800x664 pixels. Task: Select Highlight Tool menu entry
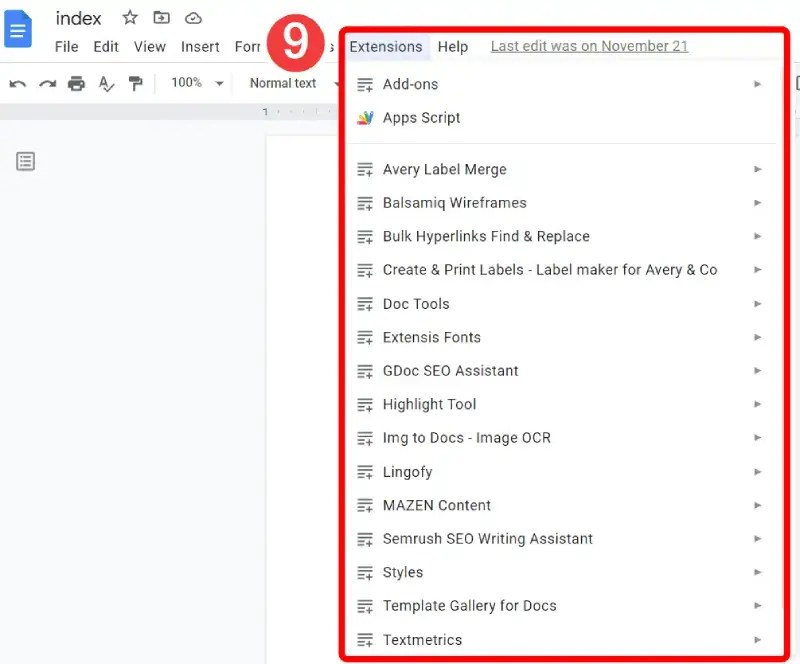(561, 405)
